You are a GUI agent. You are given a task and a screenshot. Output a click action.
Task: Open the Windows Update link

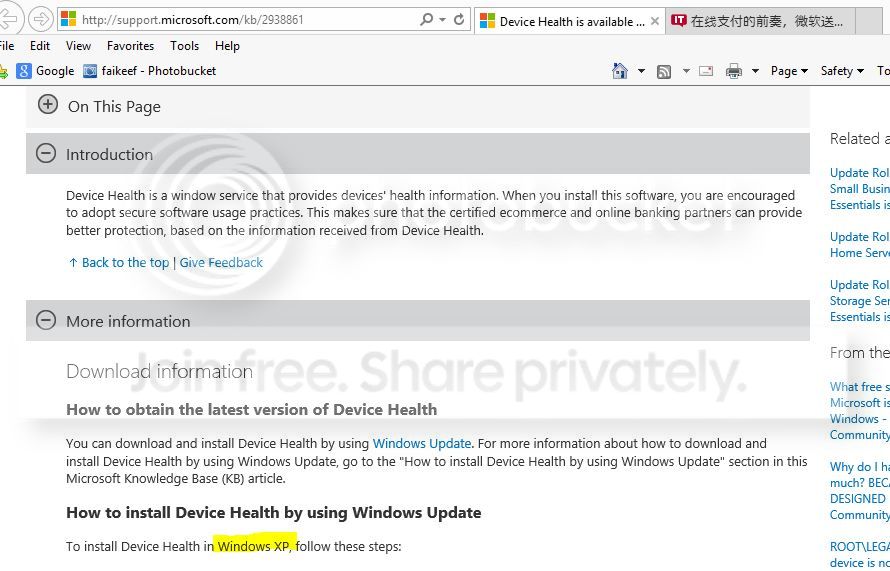point(422,443)
